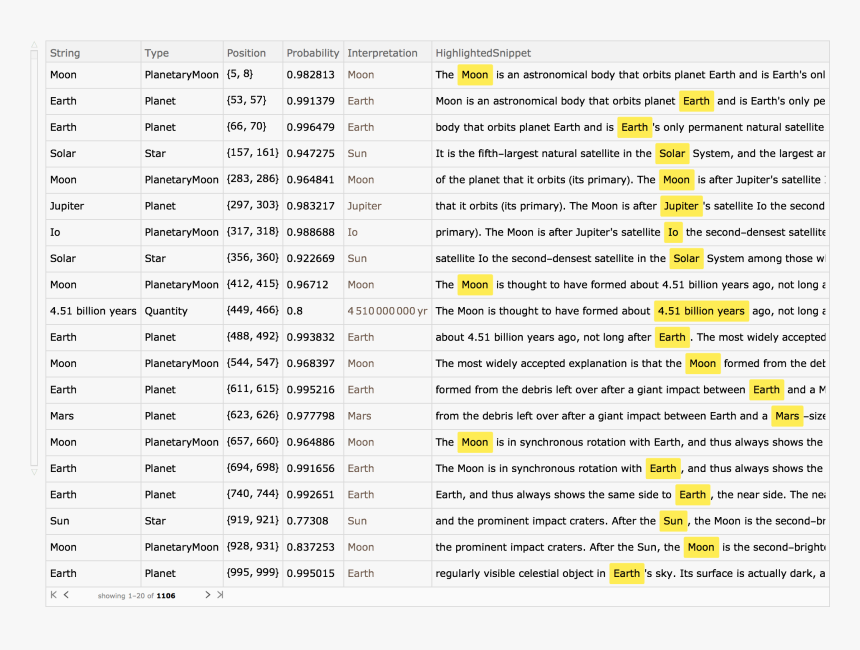Click the position cell {157, 161}
The height and width of the screenshot is (650, 860).
[253, 152]
